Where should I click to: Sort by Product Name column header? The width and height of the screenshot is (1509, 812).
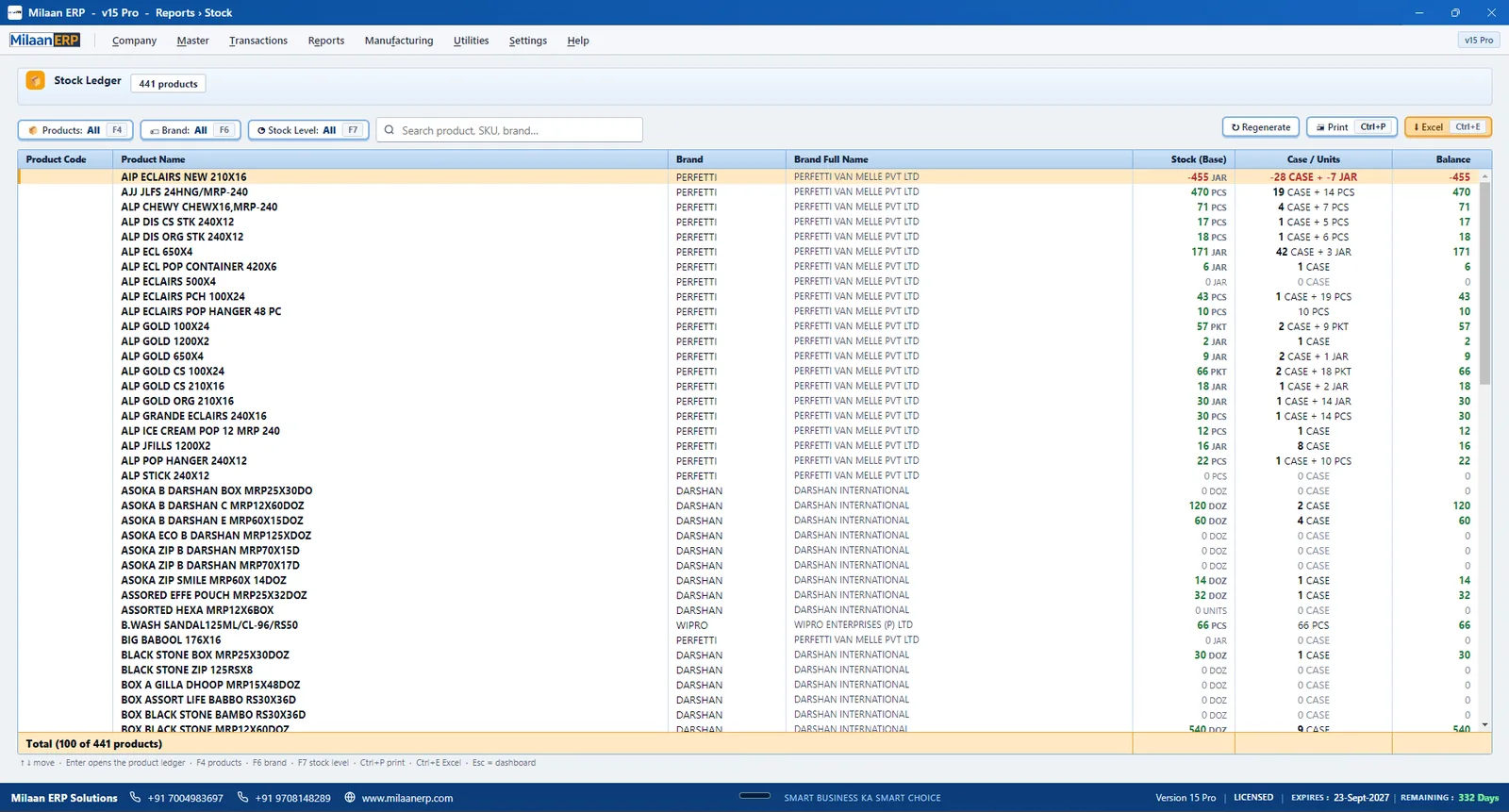tap(390, 159)
